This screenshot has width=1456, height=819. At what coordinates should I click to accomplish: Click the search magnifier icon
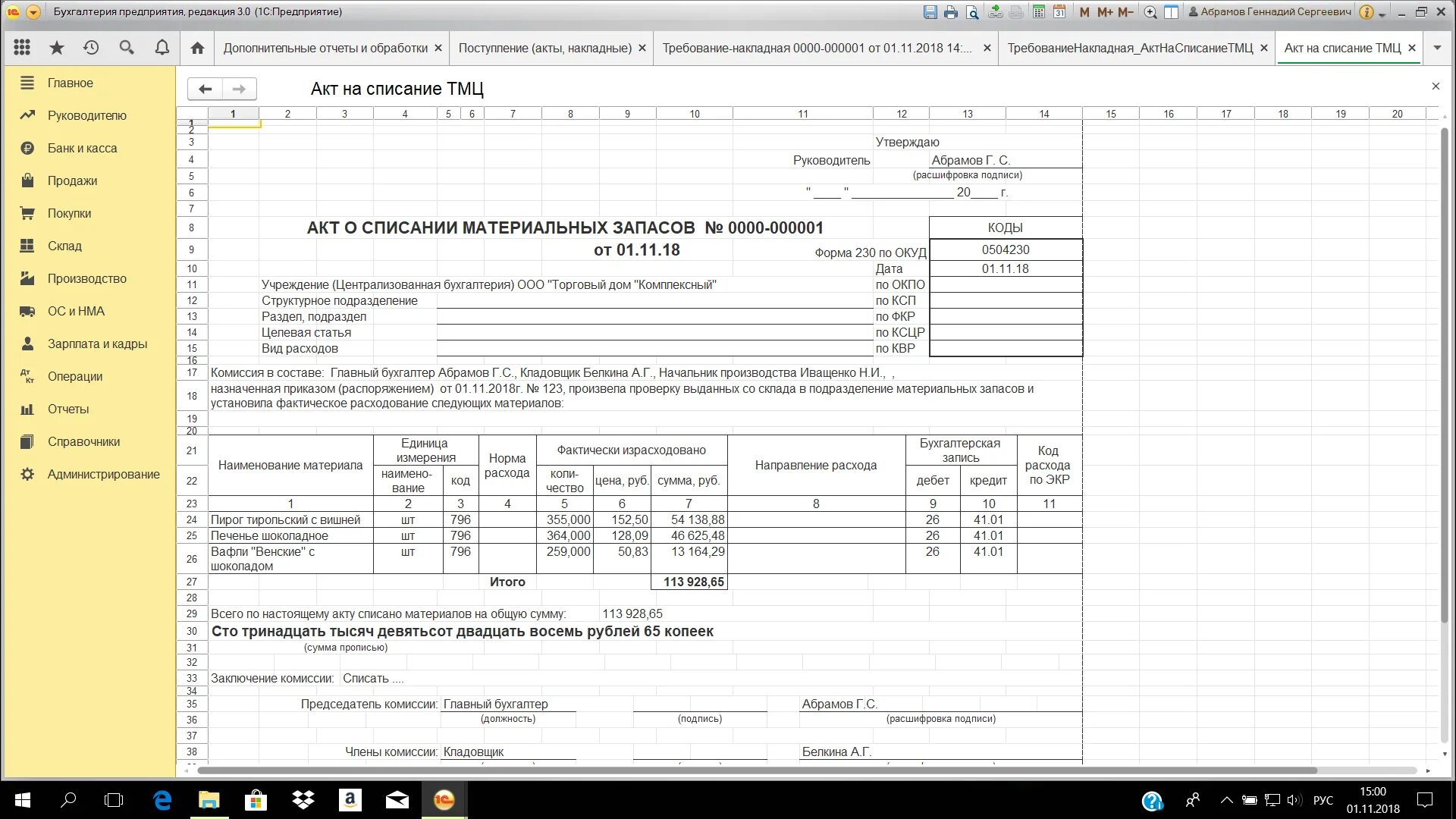coord(127,48)
